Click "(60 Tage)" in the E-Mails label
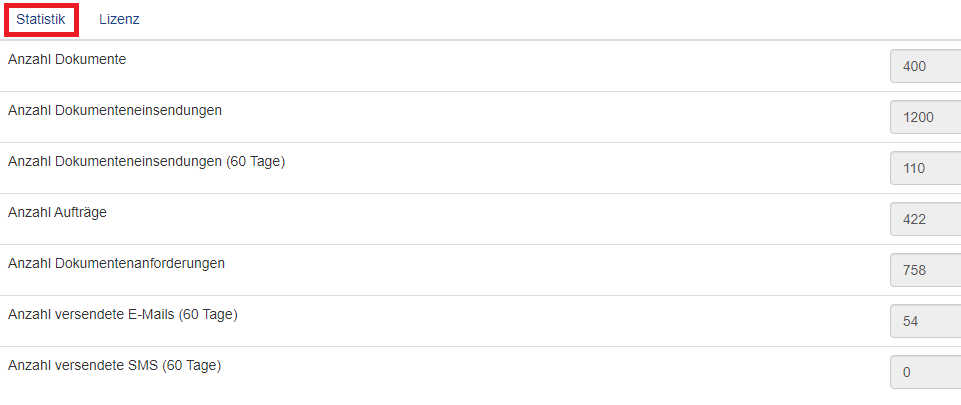The height and width of the screenshot is (405, 961). point(208,314)
